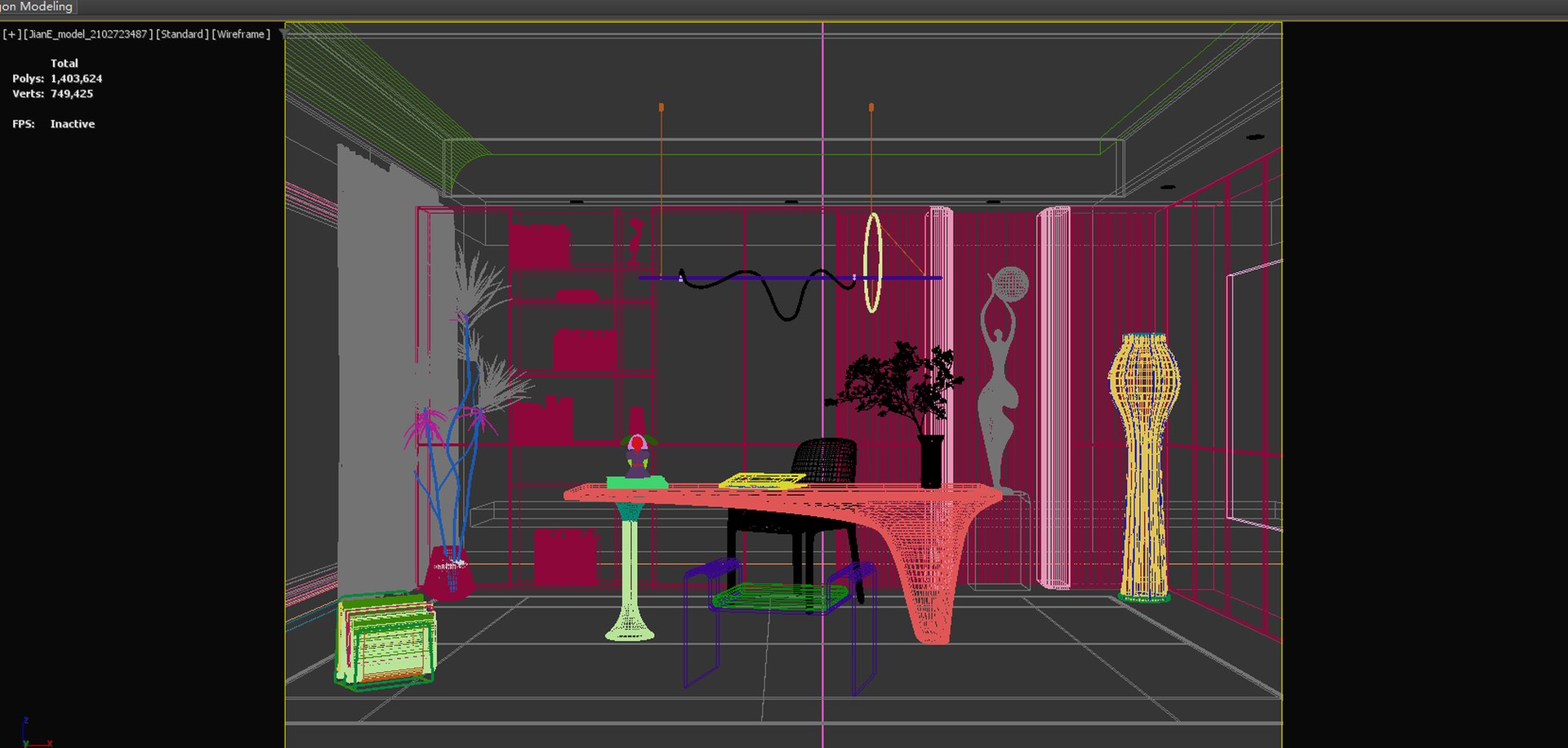Select the right pink rolled curtain column

point(1053,397)
